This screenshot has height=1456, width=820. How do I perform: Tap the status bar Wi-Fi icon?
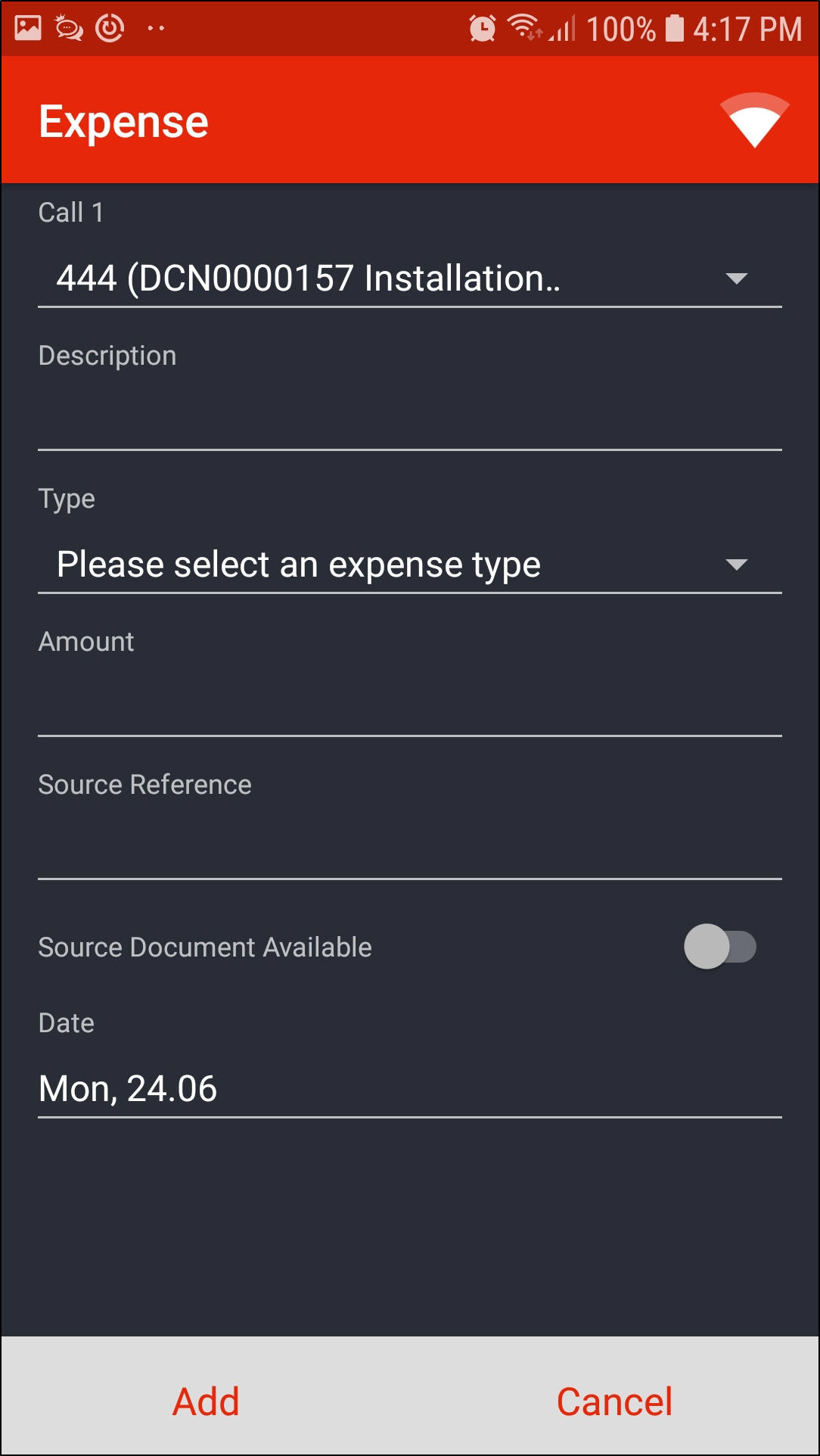pos(523,27)
